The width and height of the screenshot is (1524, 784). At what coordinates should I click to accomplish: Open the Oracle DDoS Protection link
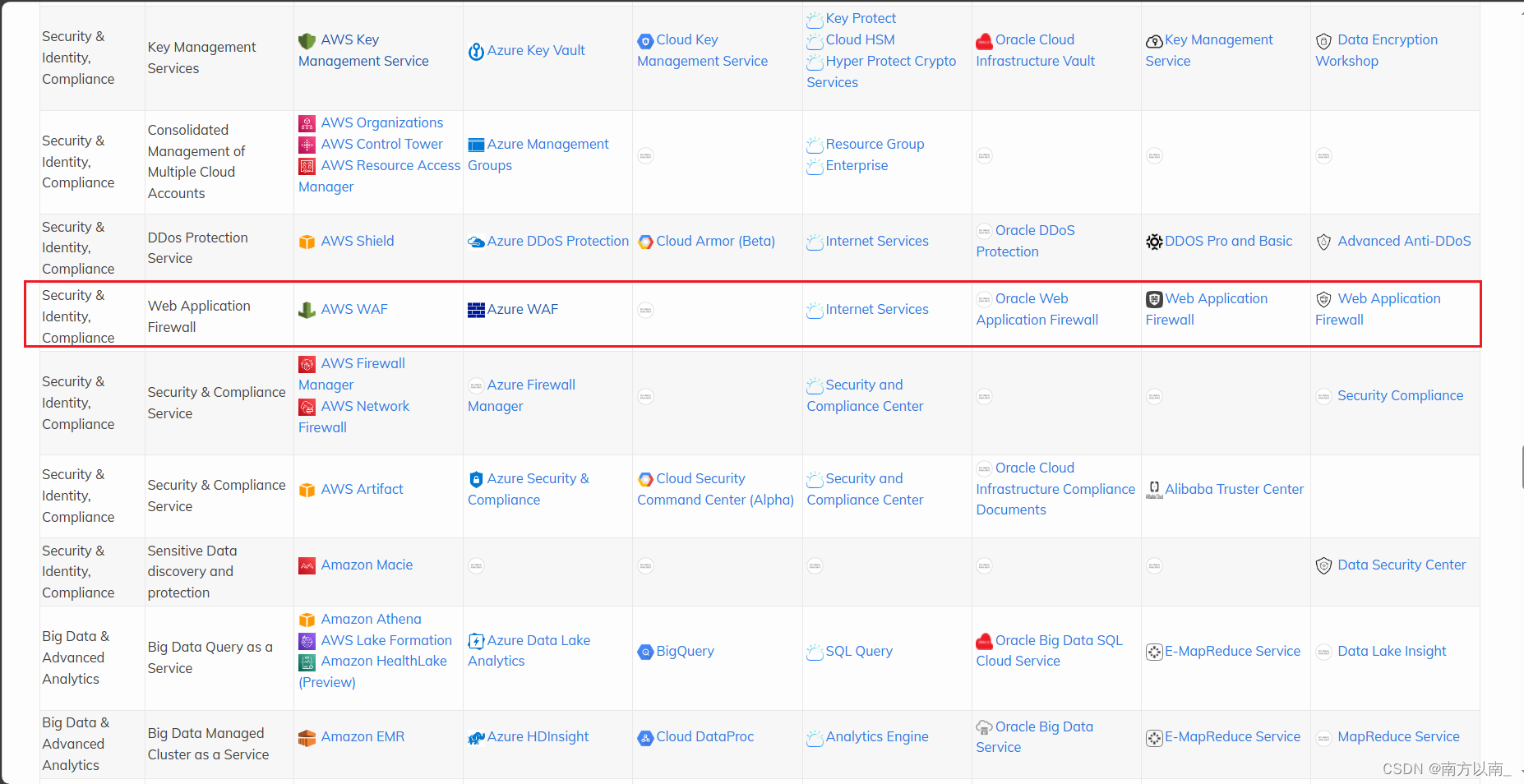click(1025, 242)
